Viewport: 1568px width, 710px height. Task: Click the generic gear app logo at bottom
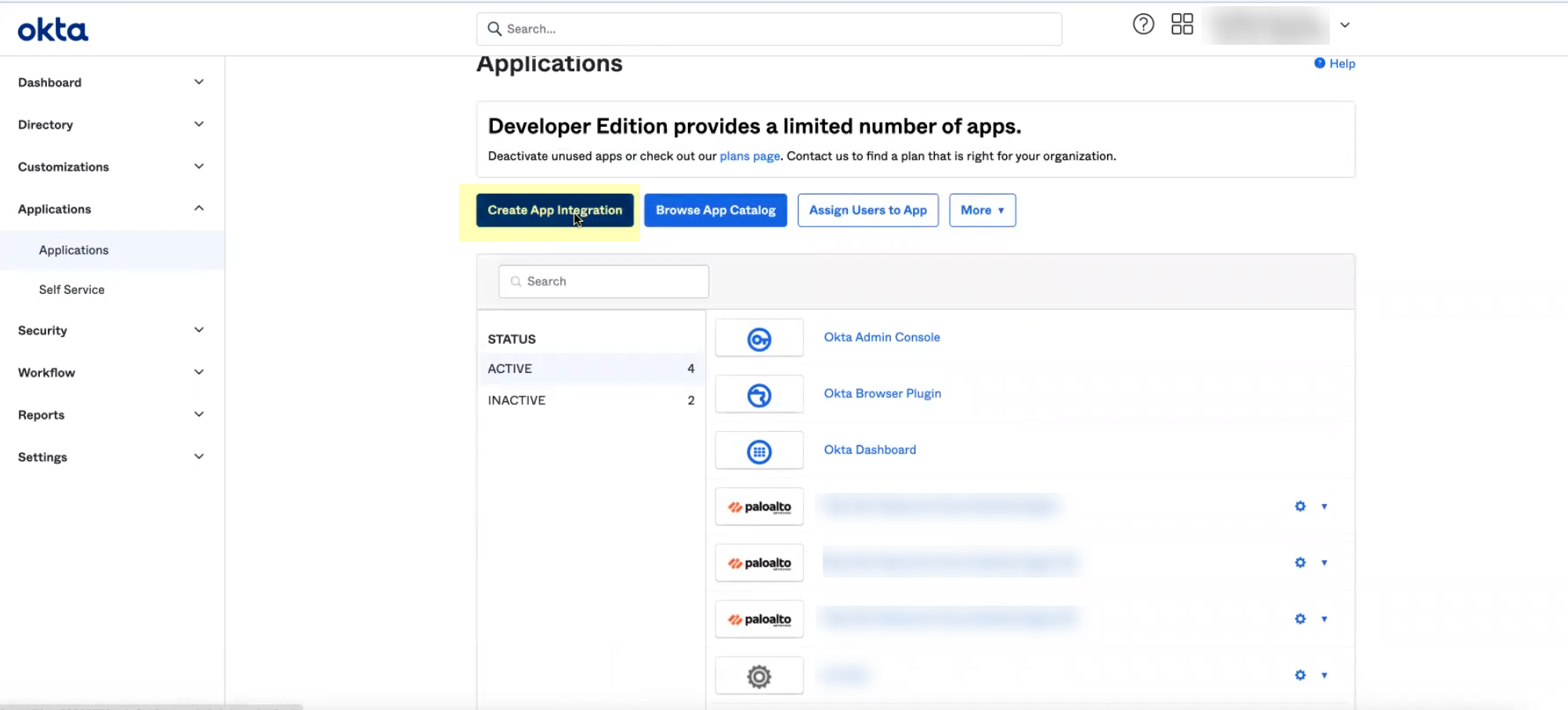click(x=759, y=676)
